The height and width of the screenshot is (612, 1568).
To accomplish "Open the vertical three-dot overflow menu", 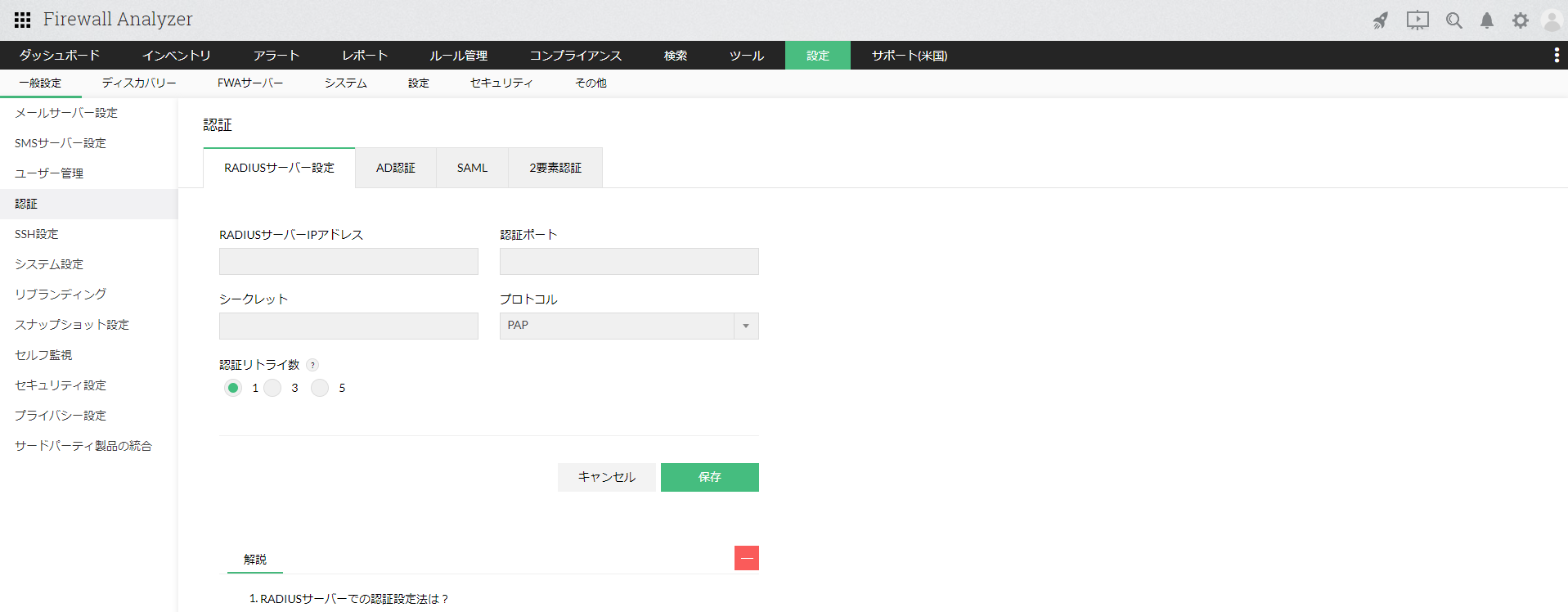I will [1556, 55].
